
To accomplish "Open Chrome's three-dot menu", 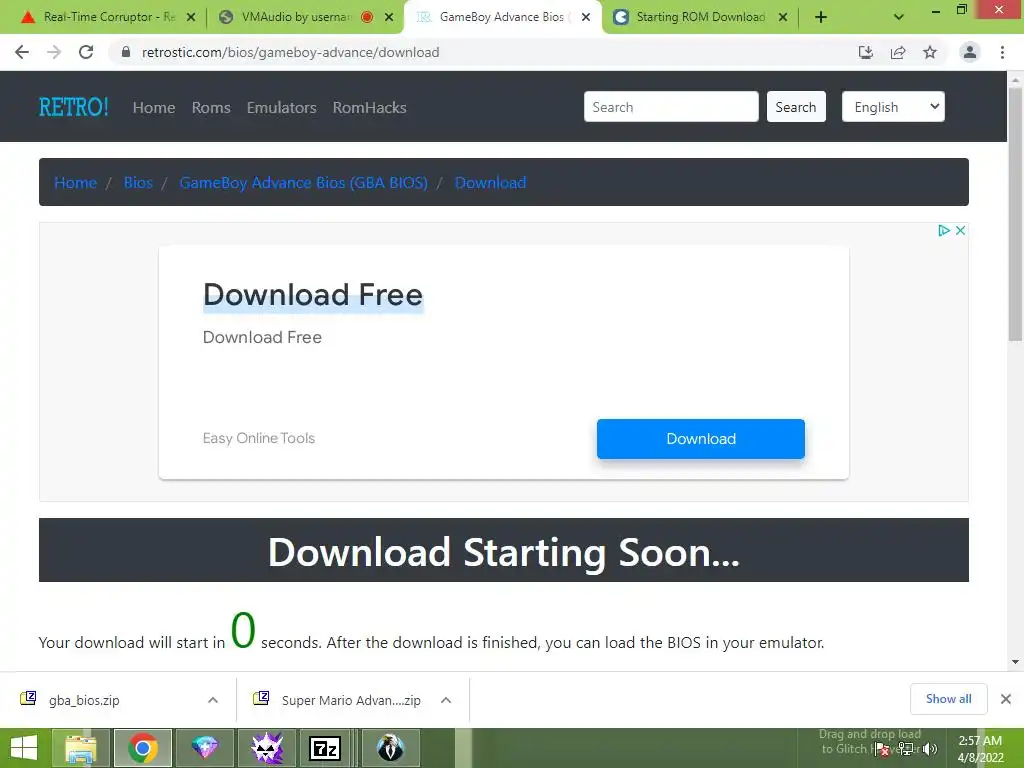I will click(x=1002, y=52).
